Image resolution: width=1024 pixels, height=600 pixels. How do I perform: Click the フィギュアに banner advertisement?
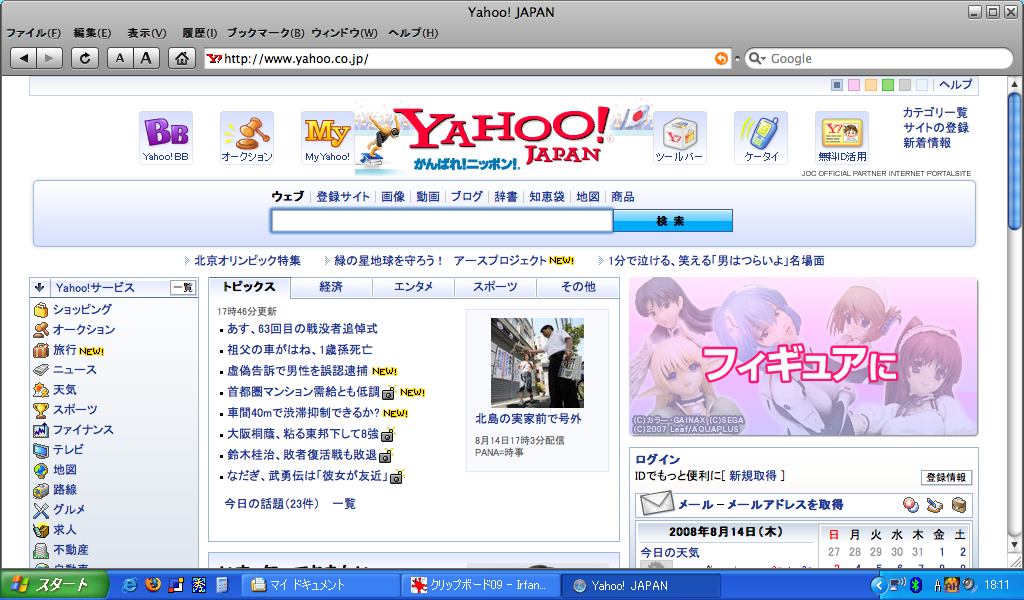pos(803,357)
